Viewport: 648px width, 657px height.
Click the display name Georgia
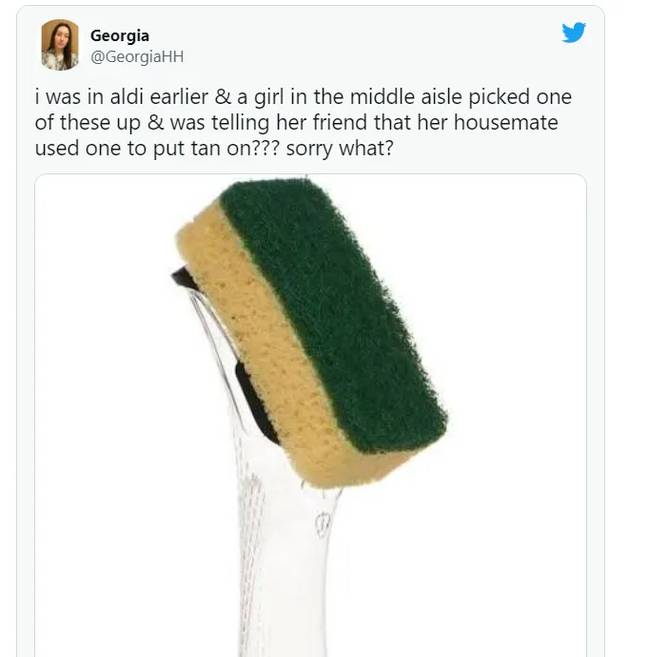pos(119,36)
